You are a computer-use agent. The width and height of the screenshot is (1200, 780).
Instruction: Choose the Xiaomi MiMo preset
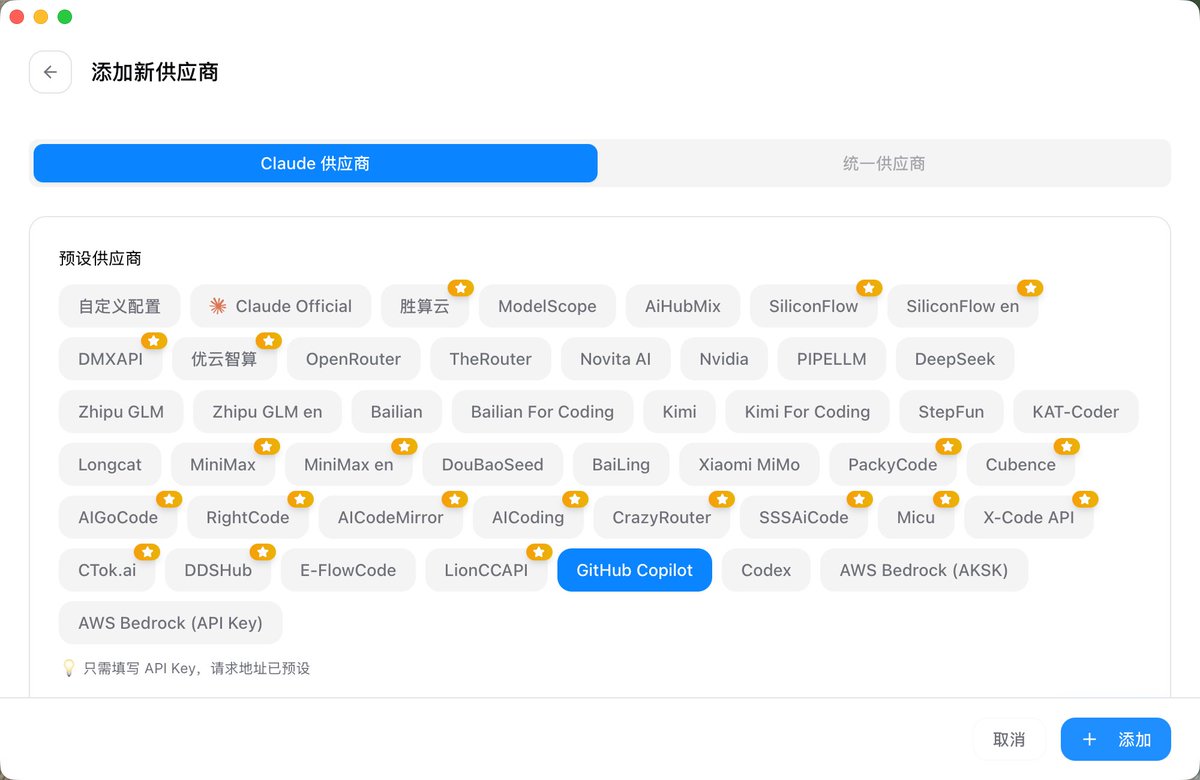pos(749,464)
